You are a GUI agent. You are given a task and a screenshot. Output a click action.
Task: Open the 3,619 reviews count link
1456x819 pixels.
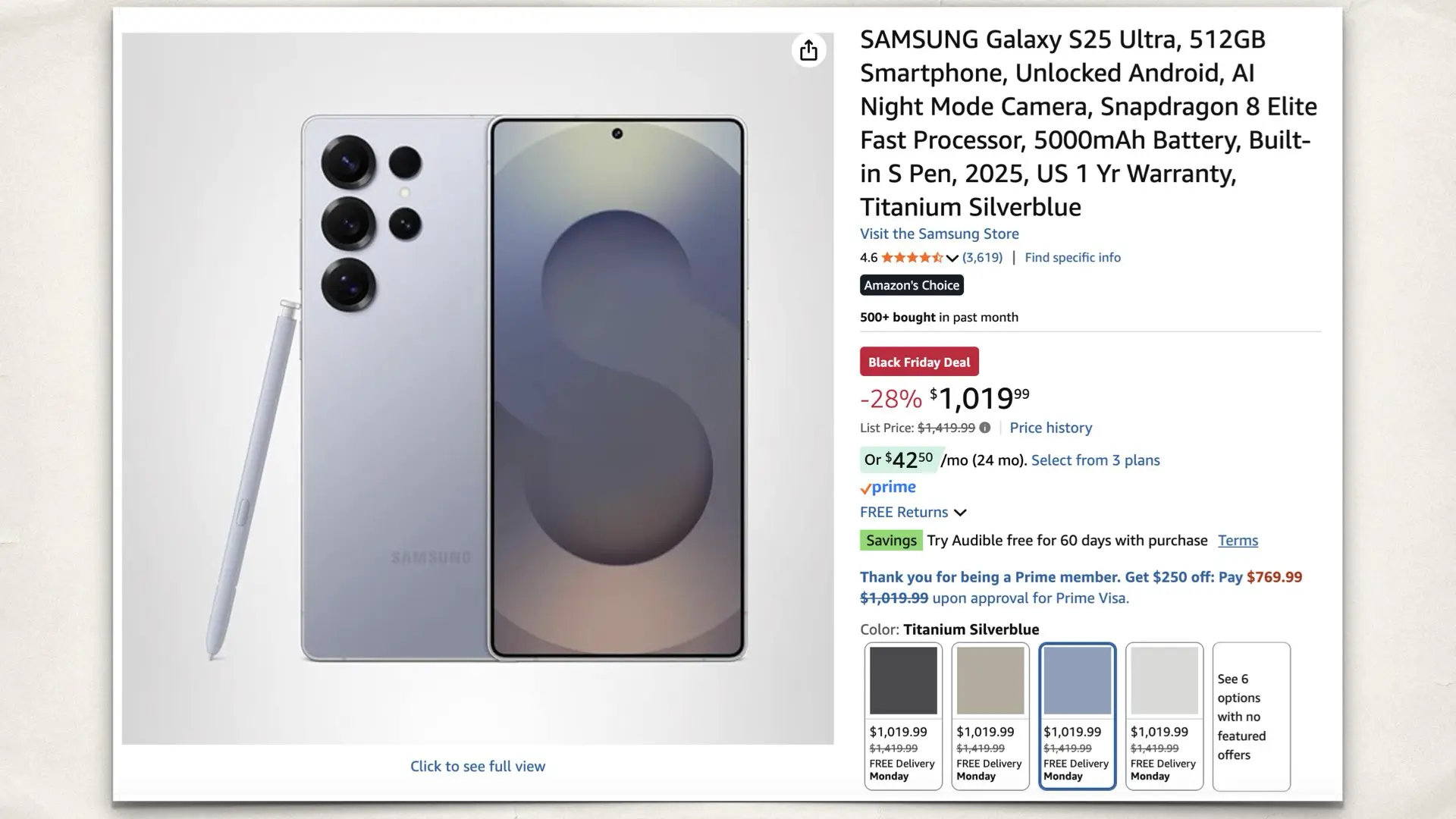coord(982,258)
